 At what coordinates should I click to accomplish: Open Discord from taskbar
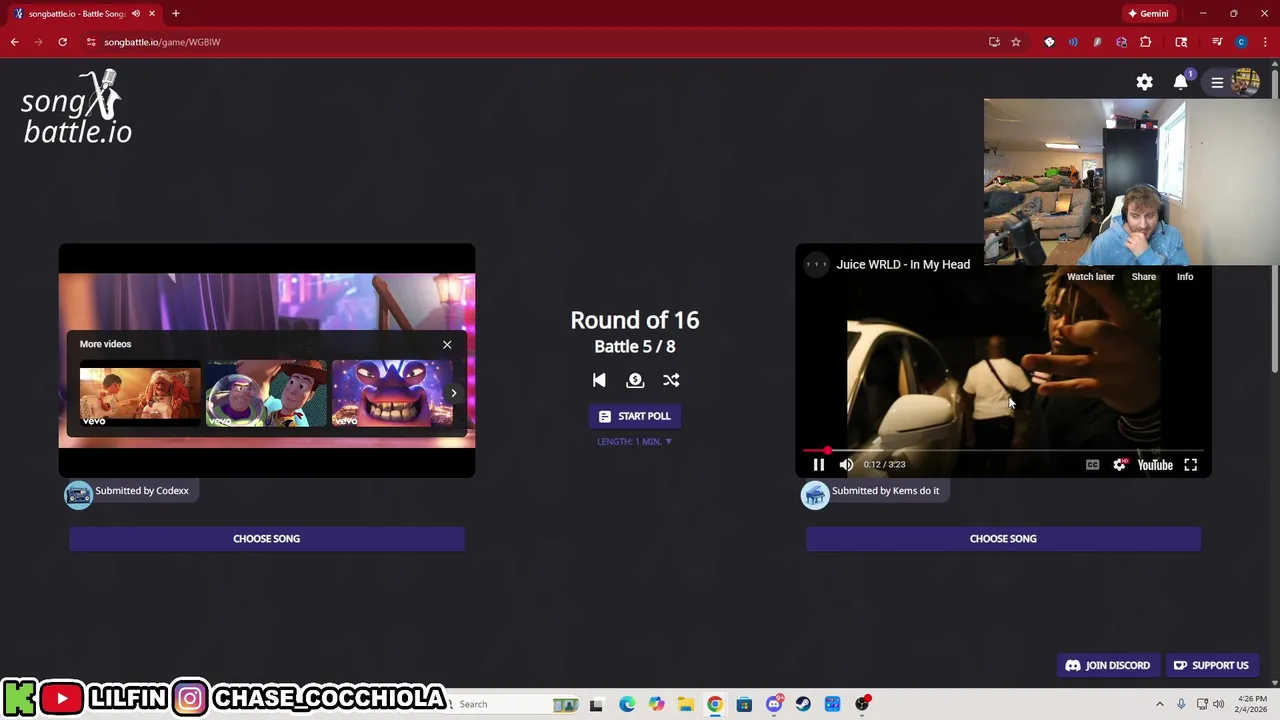click(774, 704)
